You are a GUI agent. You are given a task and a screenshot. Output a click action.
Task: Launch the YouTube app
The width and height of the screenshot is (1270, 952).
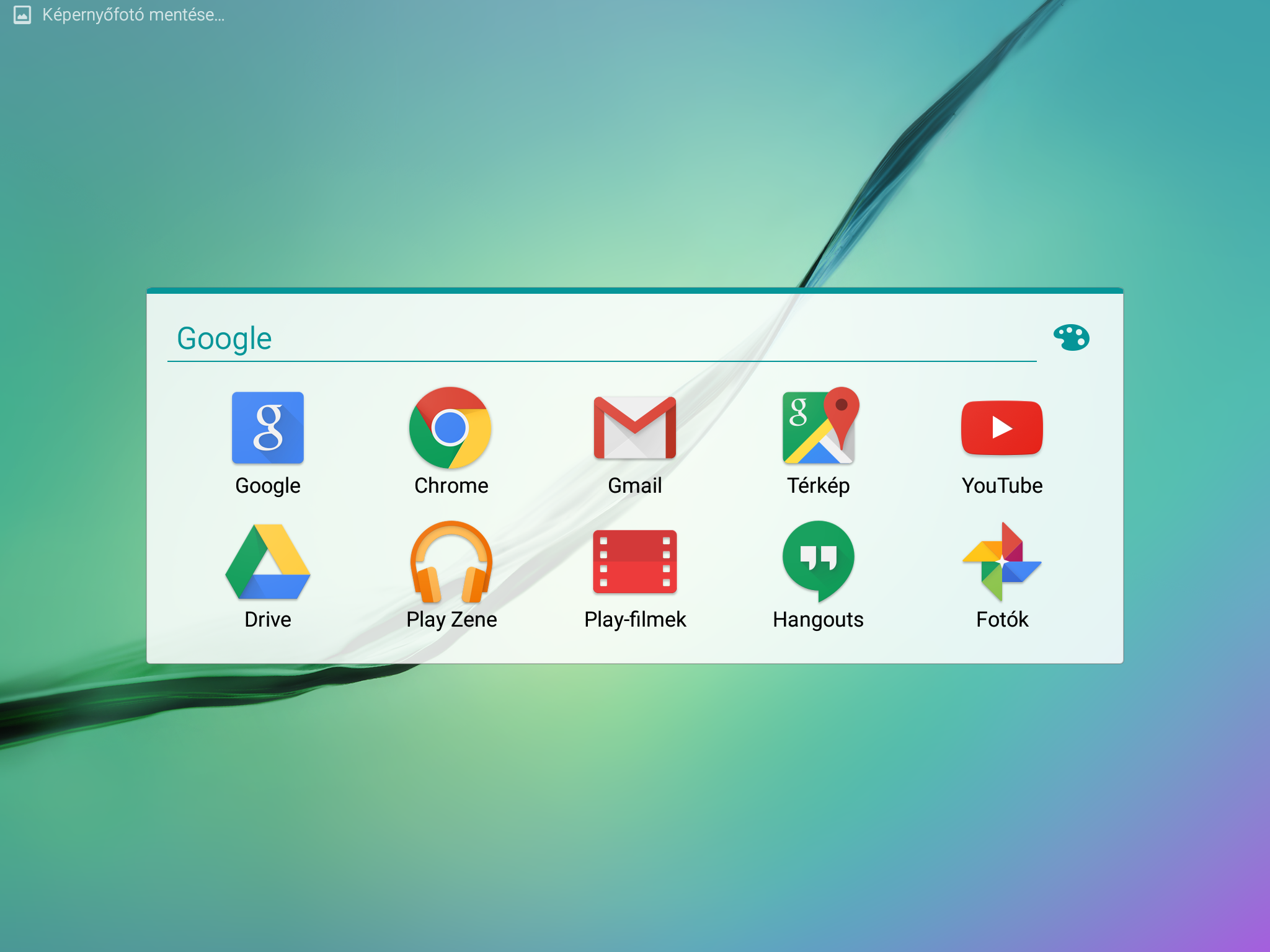point(1001,428)
